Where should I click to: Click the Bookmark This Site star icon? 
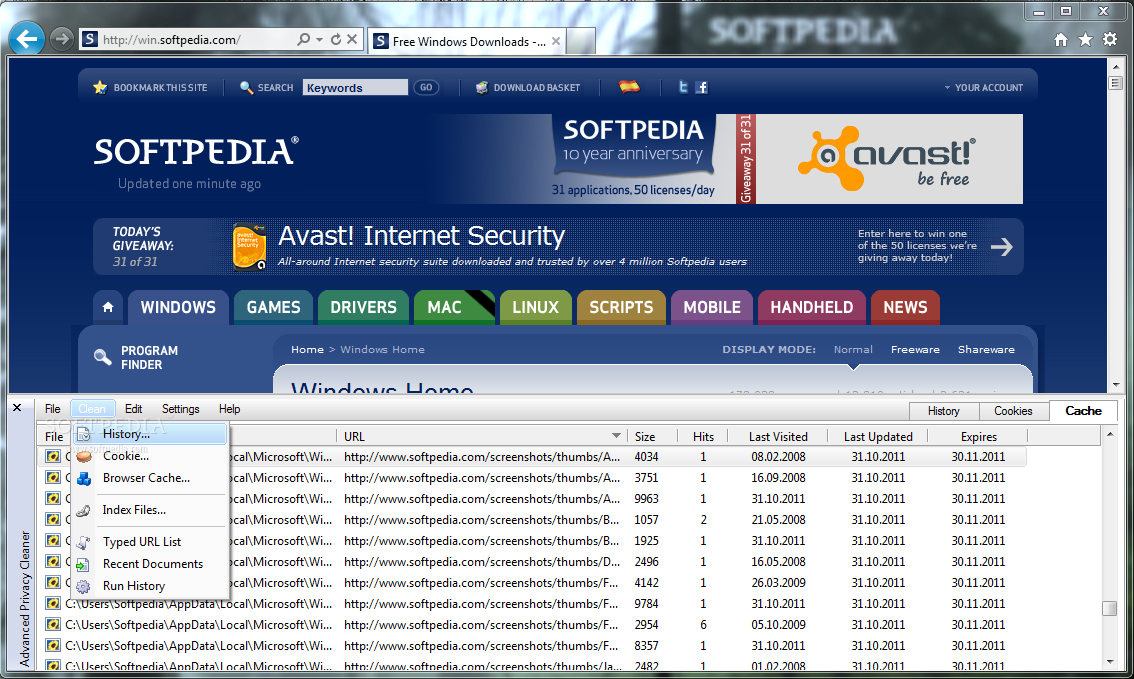[100, 87]
